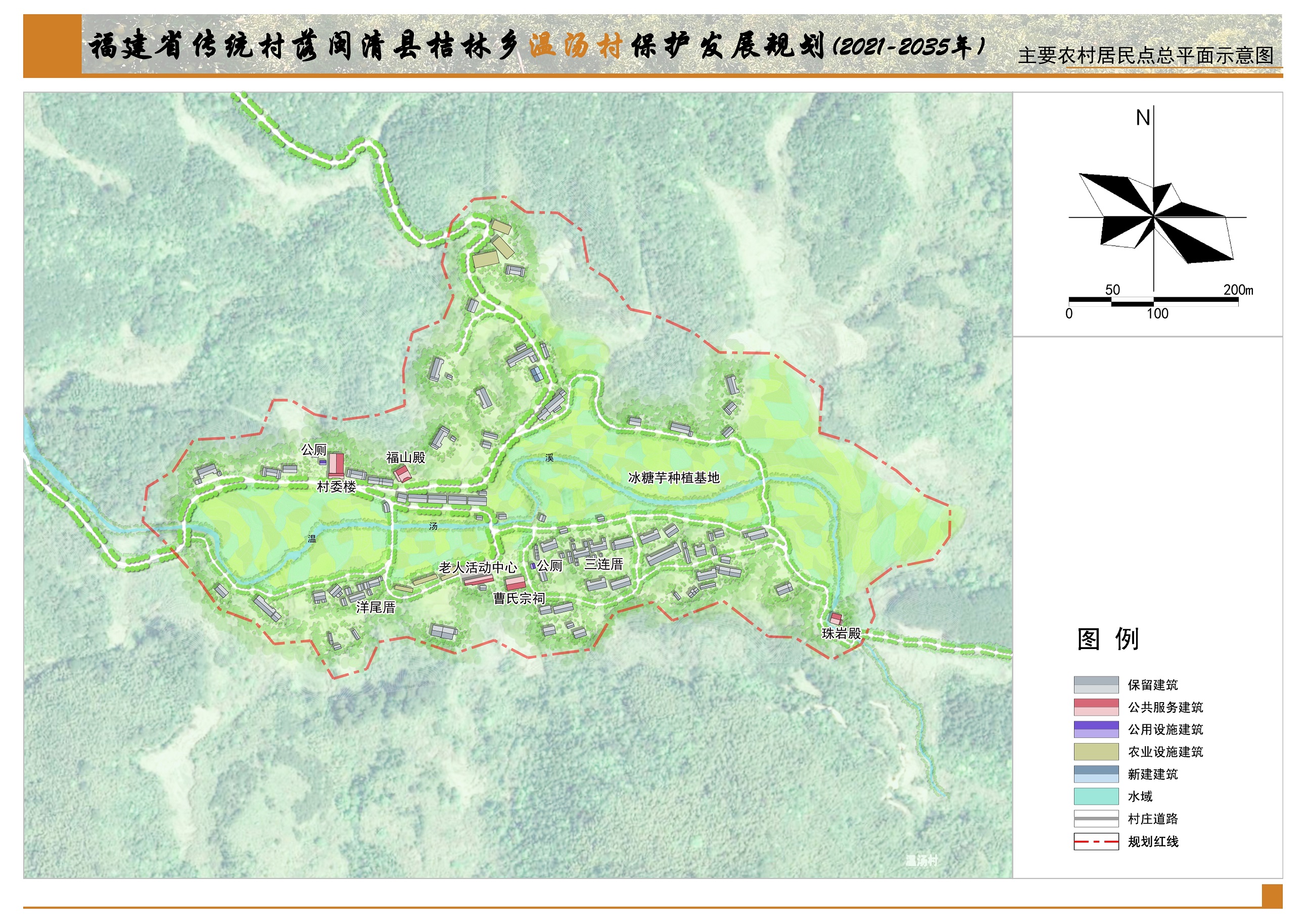Click the 100 scale label
Screen dimensions: 1307x924
(x=1157, y=314)
